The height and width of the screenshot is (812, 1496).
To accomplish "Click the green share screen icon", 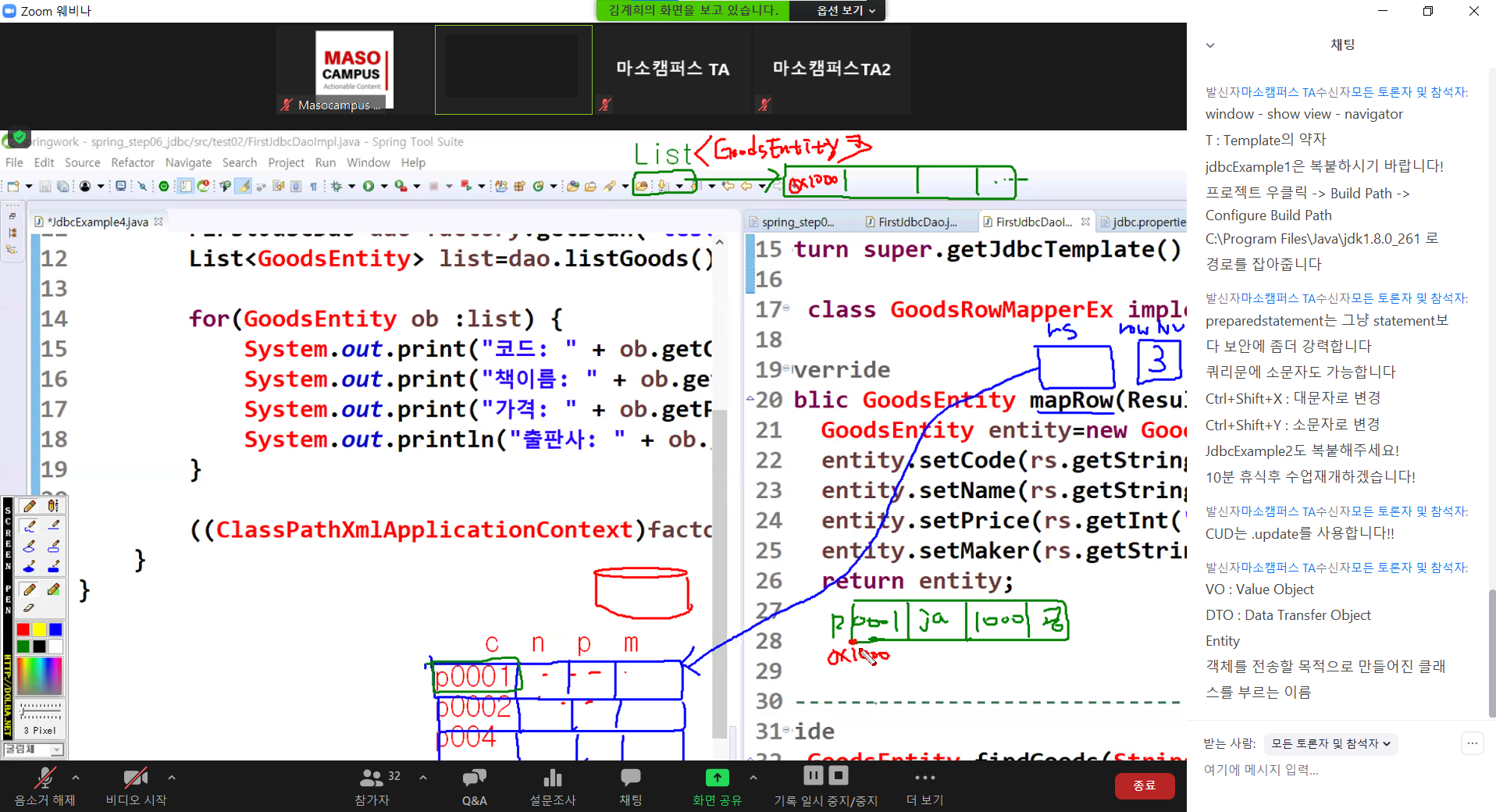I will tap(717, 778).
